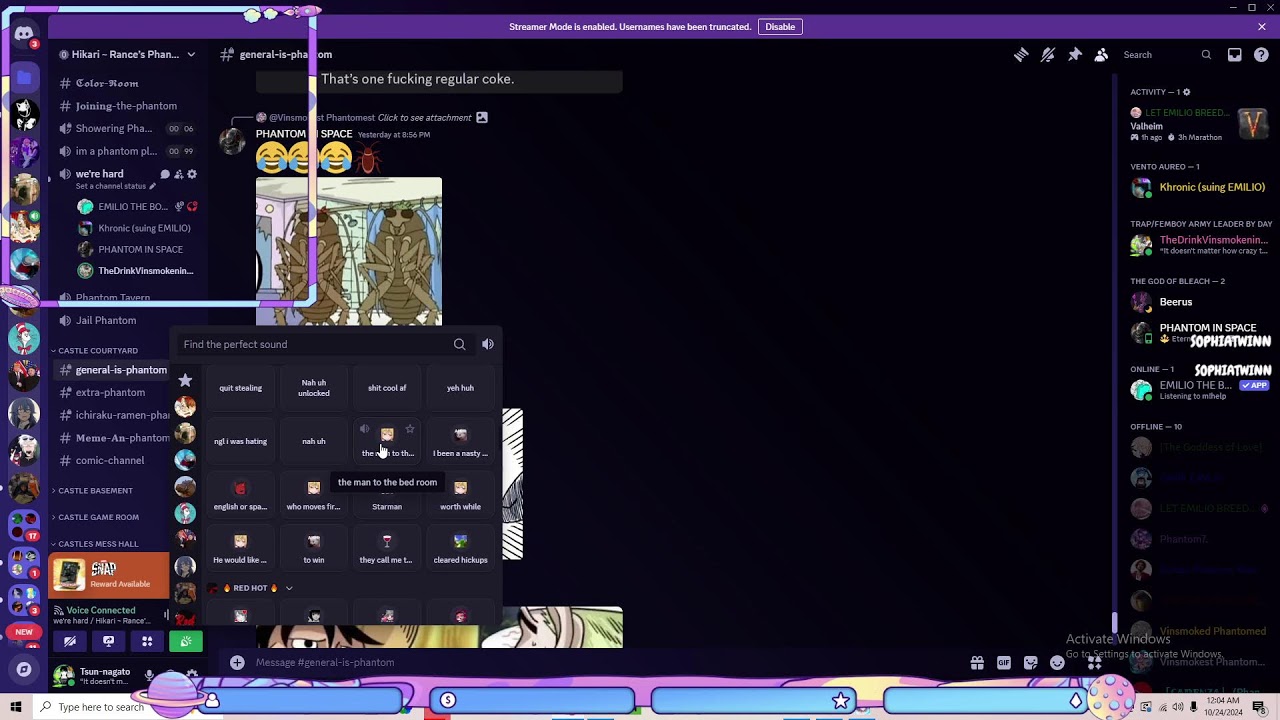Open the Inbox icon
1280x720 pixels.
click(x=1235, y=55)
